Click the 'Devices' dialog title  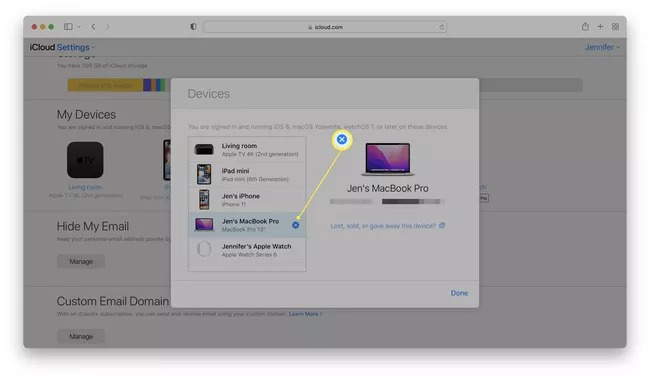(x=209, y=94)
